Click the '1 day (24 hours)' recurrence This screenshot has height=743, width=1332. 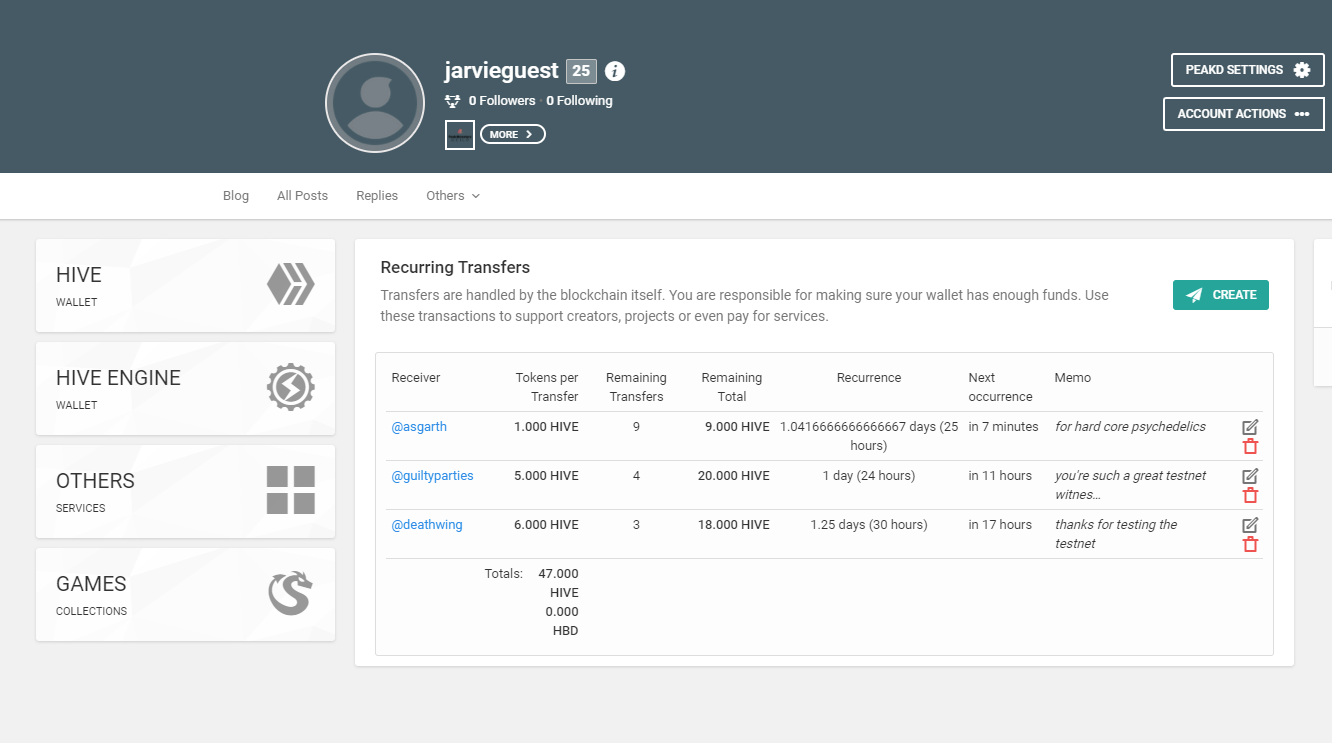[x=869, y=476]
